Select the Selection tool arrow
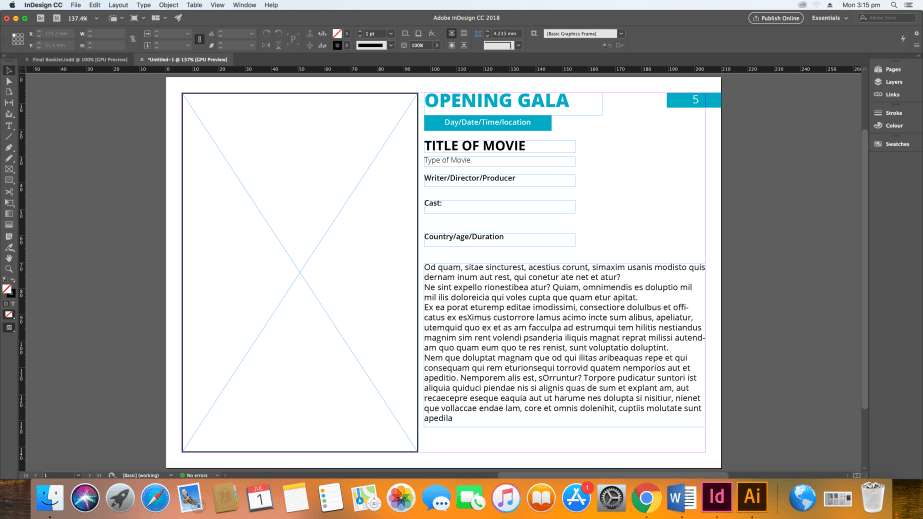Viewport: 923px width, 519px height. coord(9,71)
